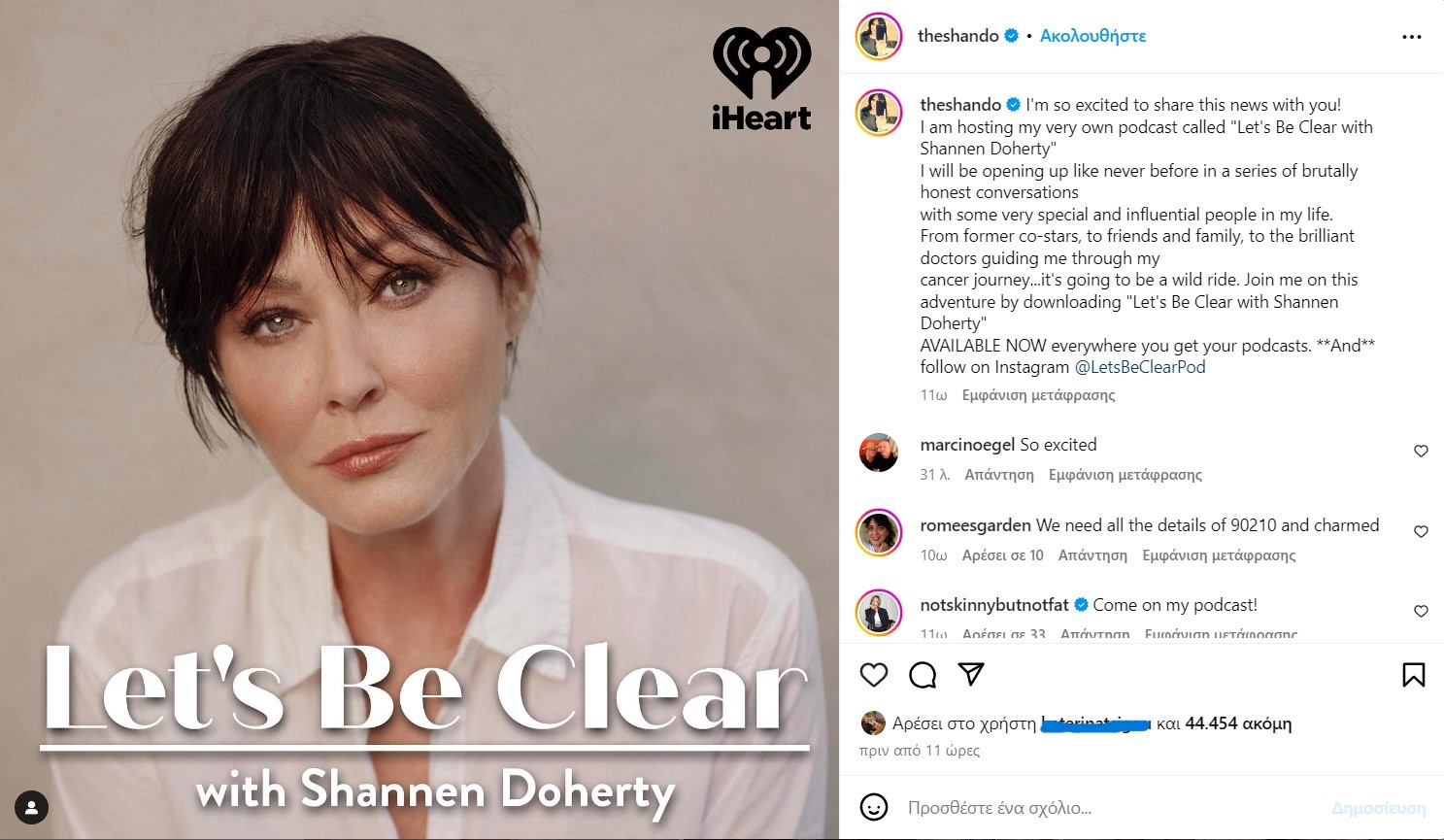Open emoji picker in comment box
The image size is (1444, 840).
pyautogui.click(x=874, y=807)
